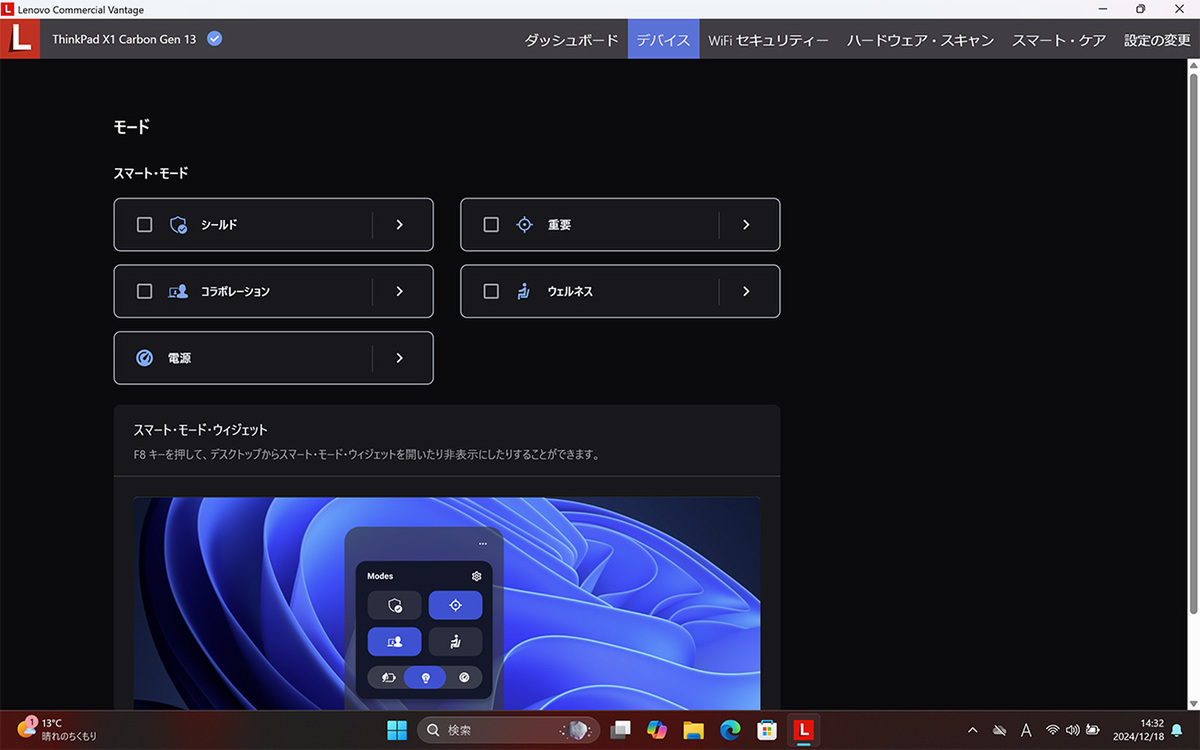Click the スマート・モード・ウィジェット heading
This screenshot has width=1200, height=750.
coord(200,430)
